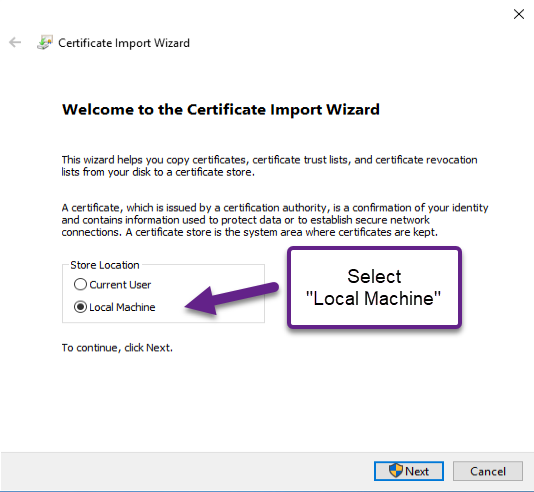Click the "Store Location" group label
The width and height of the screenshot is (534, 492).
[105, 265]
